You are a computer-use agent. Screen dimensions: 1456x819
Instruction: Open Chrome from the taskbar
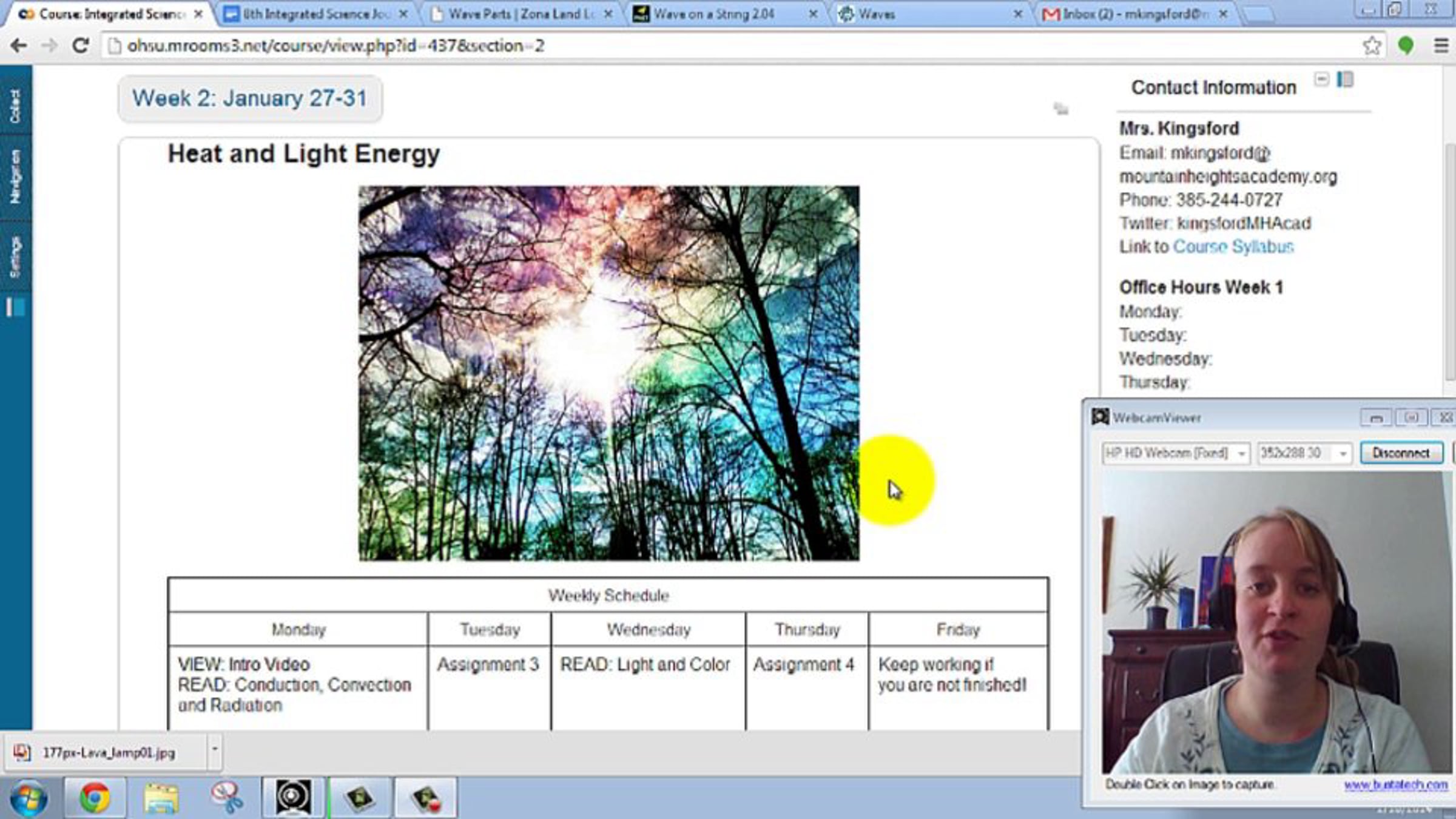coord(95,797)
